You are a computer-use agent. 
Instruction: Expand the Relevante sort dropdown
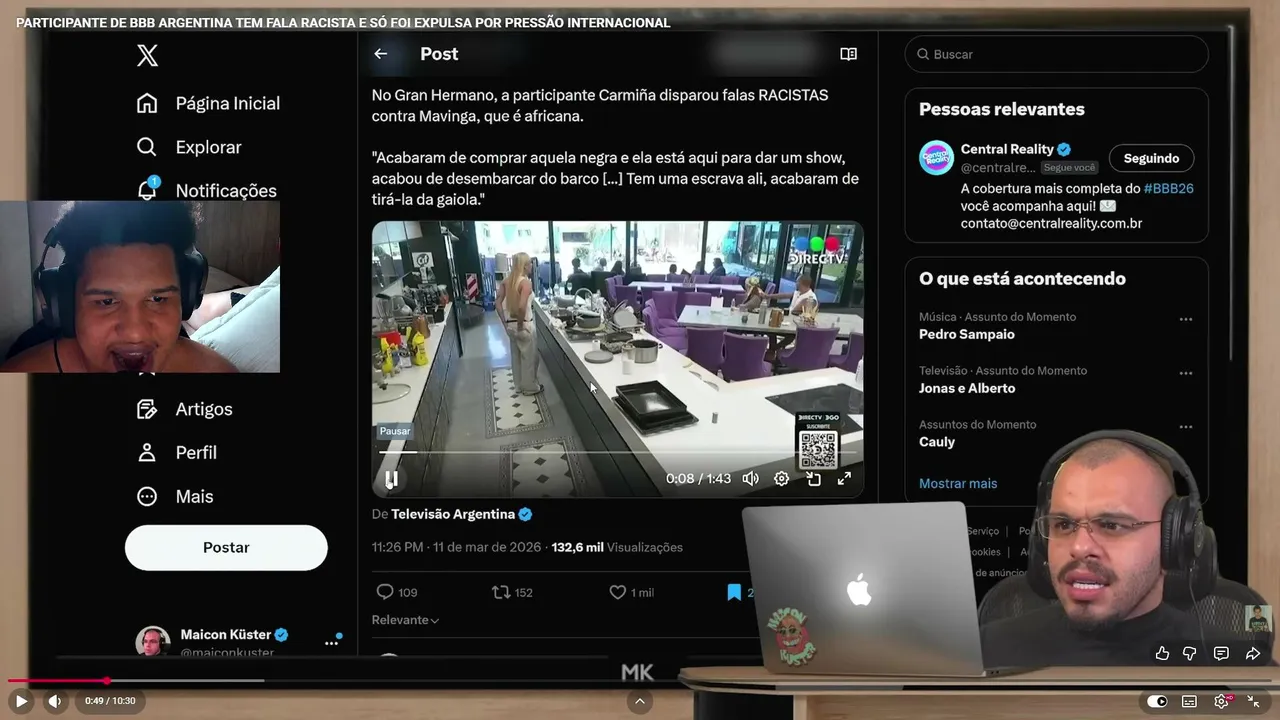click(x=406, y=620)
